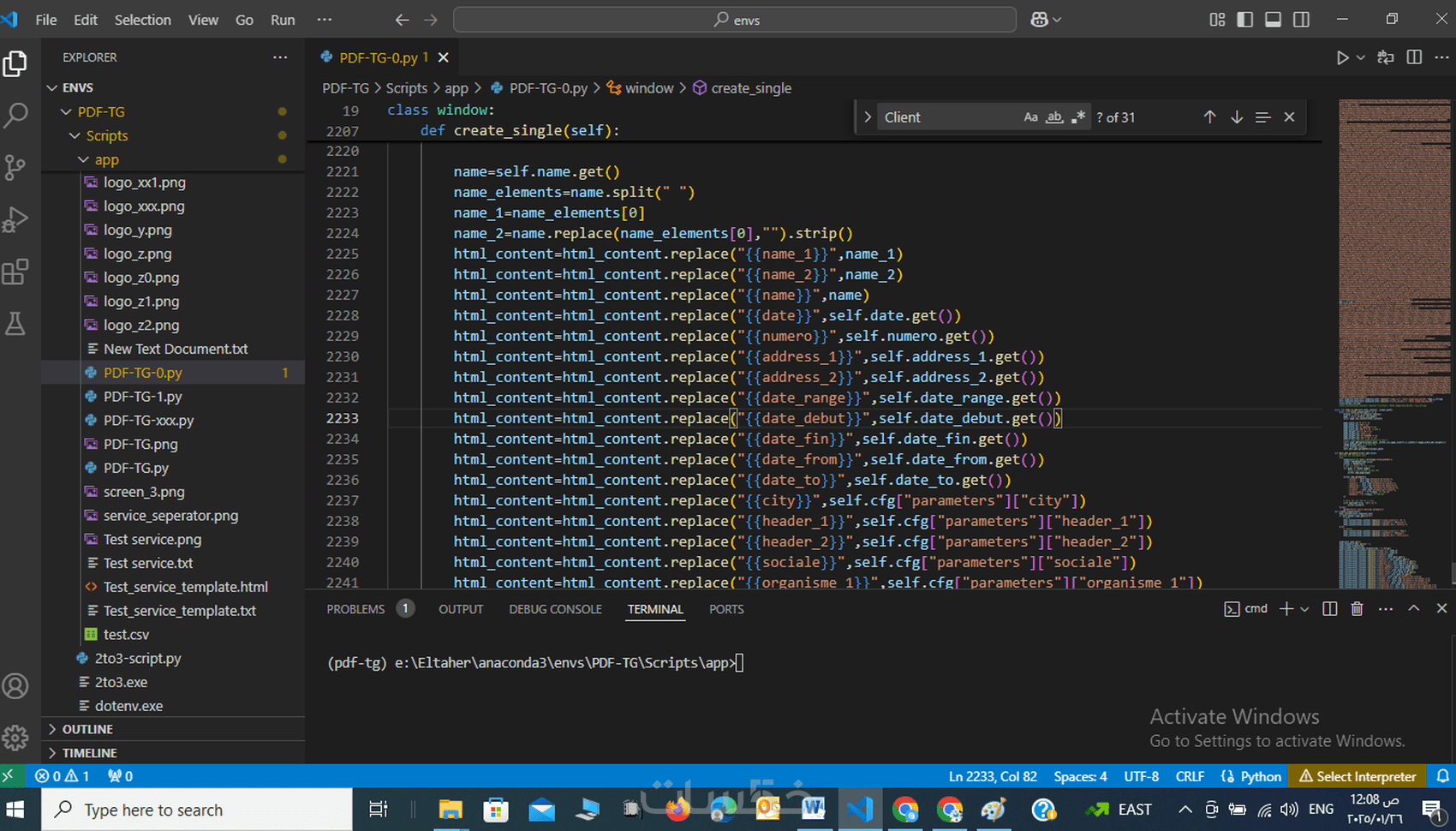The image size is (1456, 831).
Task: Click the Python language mode indicator
Action: click(x=1260, y=776)
